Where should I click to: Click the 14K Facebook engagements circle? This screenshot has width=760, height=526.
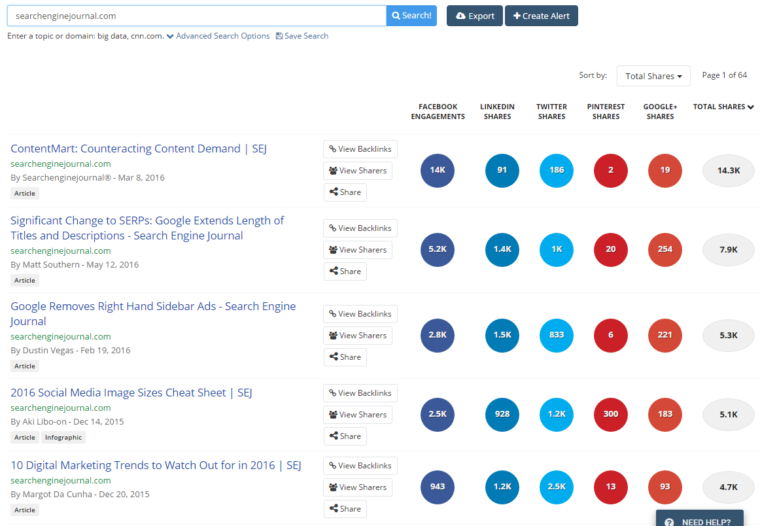[x=437, y=170]
